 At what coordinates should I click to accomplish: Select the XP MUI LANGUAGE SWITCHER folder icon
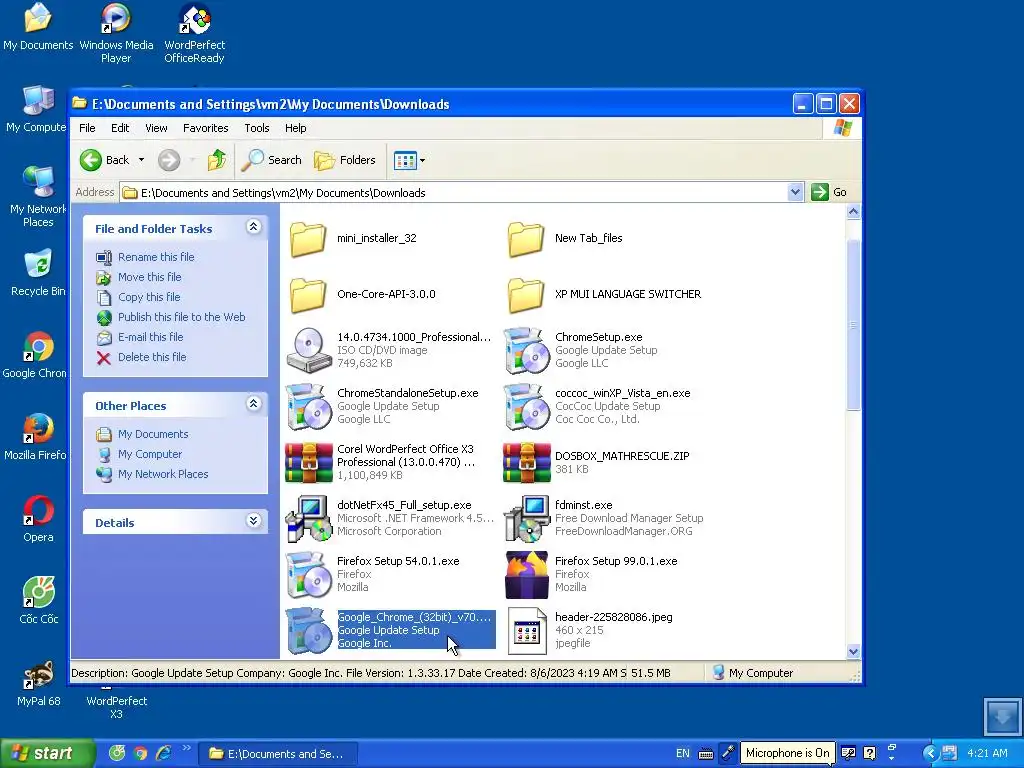coord(526,295)
